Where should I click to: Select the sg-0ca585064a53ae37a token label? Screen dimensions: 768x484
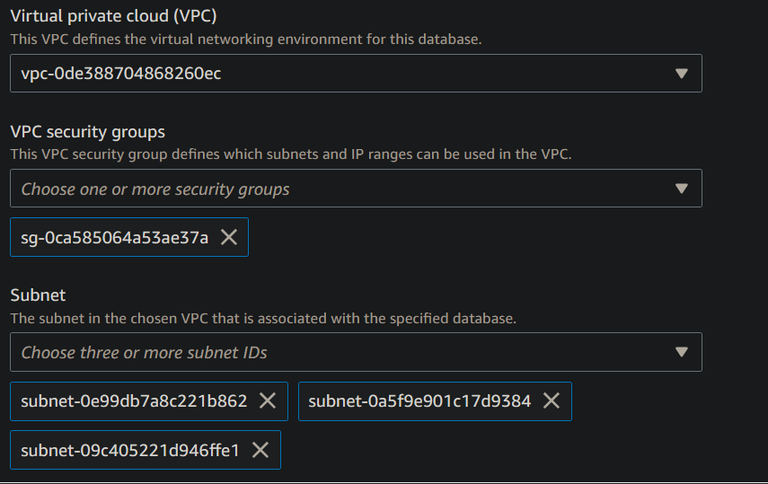click(115, 237)
